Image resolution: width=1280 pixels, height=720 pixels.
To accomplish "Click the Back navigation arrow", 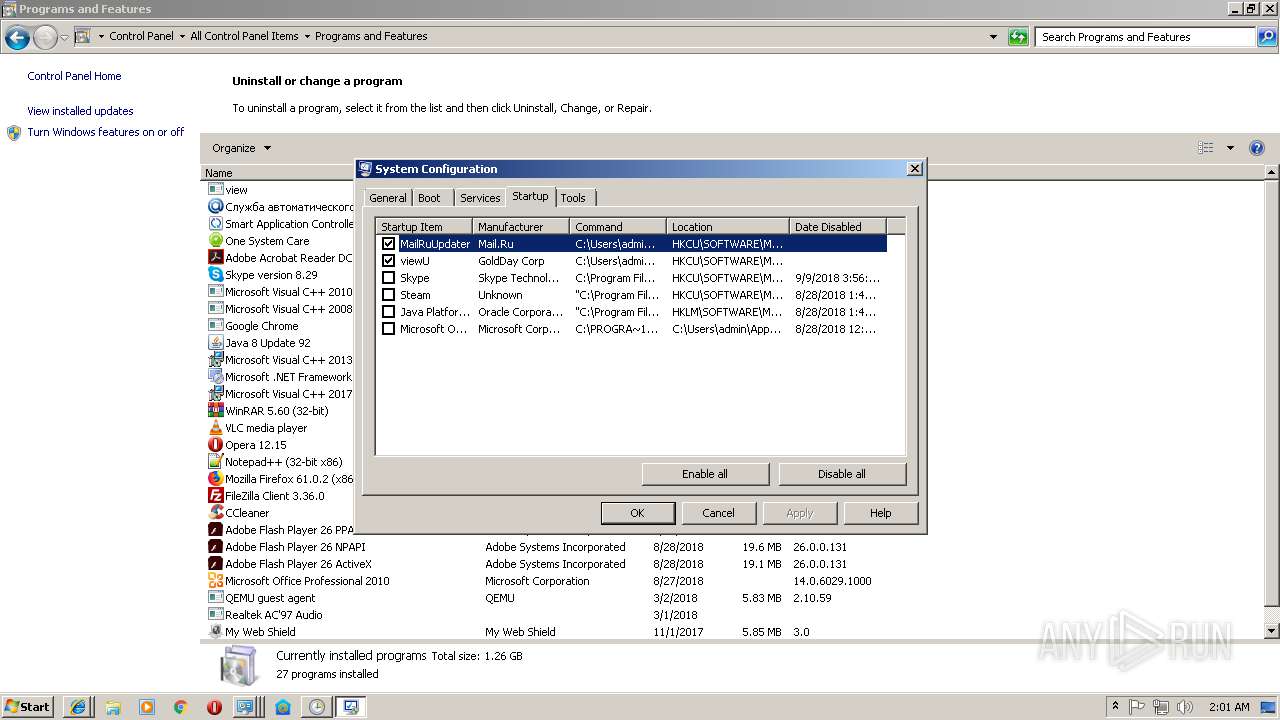I will [x=17, y=38].
